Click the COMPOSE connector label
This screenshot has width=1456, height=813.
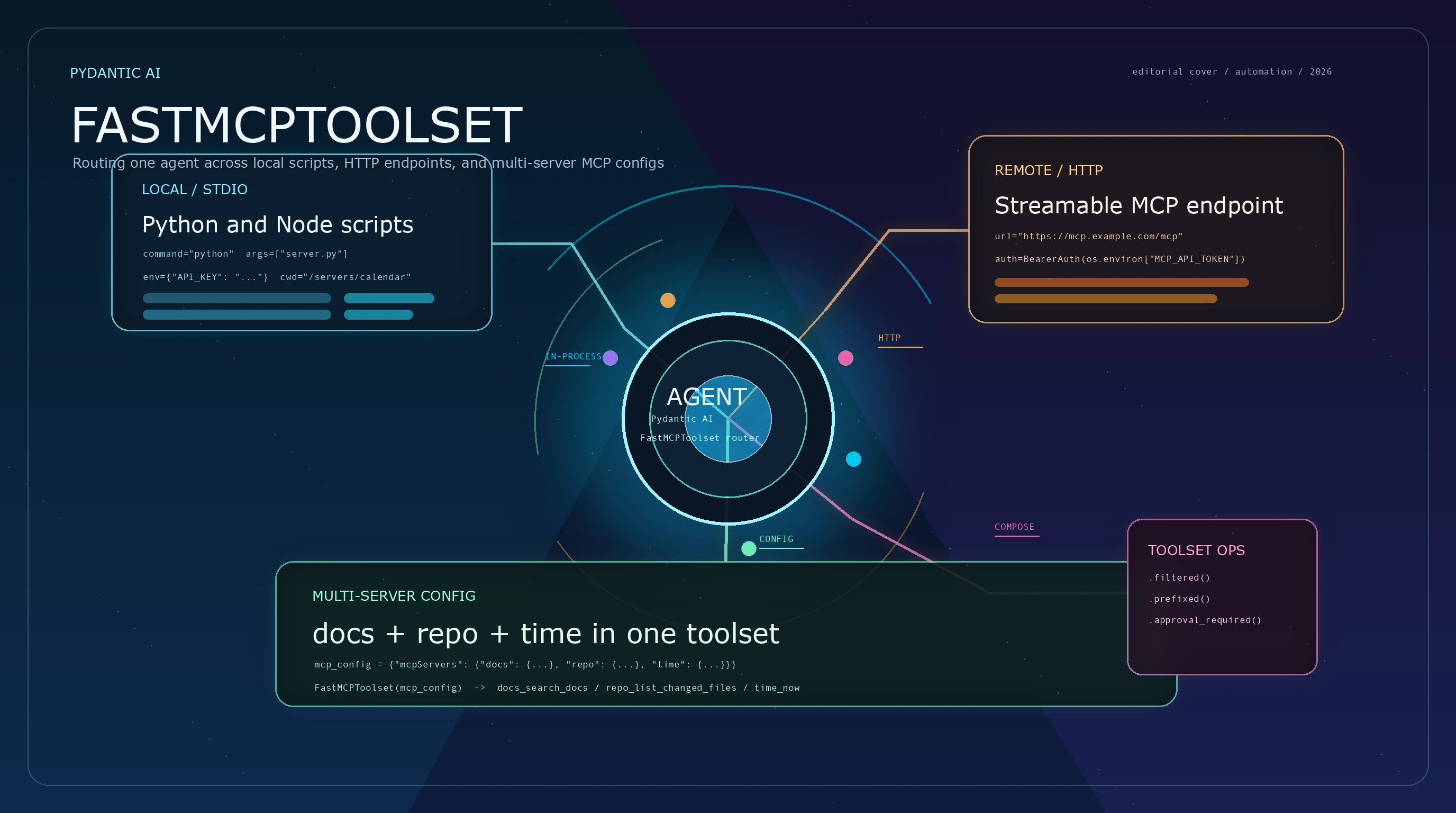pos(1014,526)
